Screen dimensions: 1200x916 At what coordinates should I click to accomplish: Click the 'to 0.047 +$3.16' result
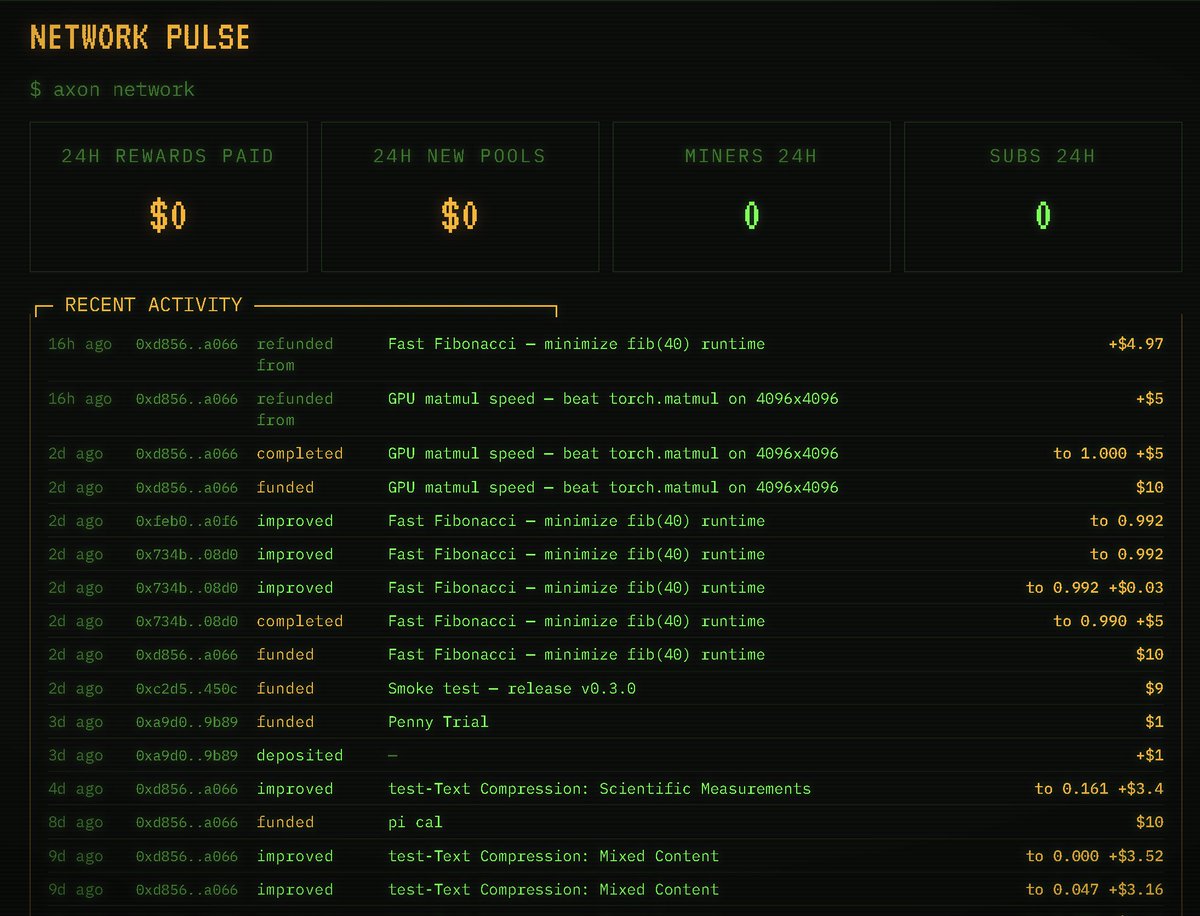1095,890
